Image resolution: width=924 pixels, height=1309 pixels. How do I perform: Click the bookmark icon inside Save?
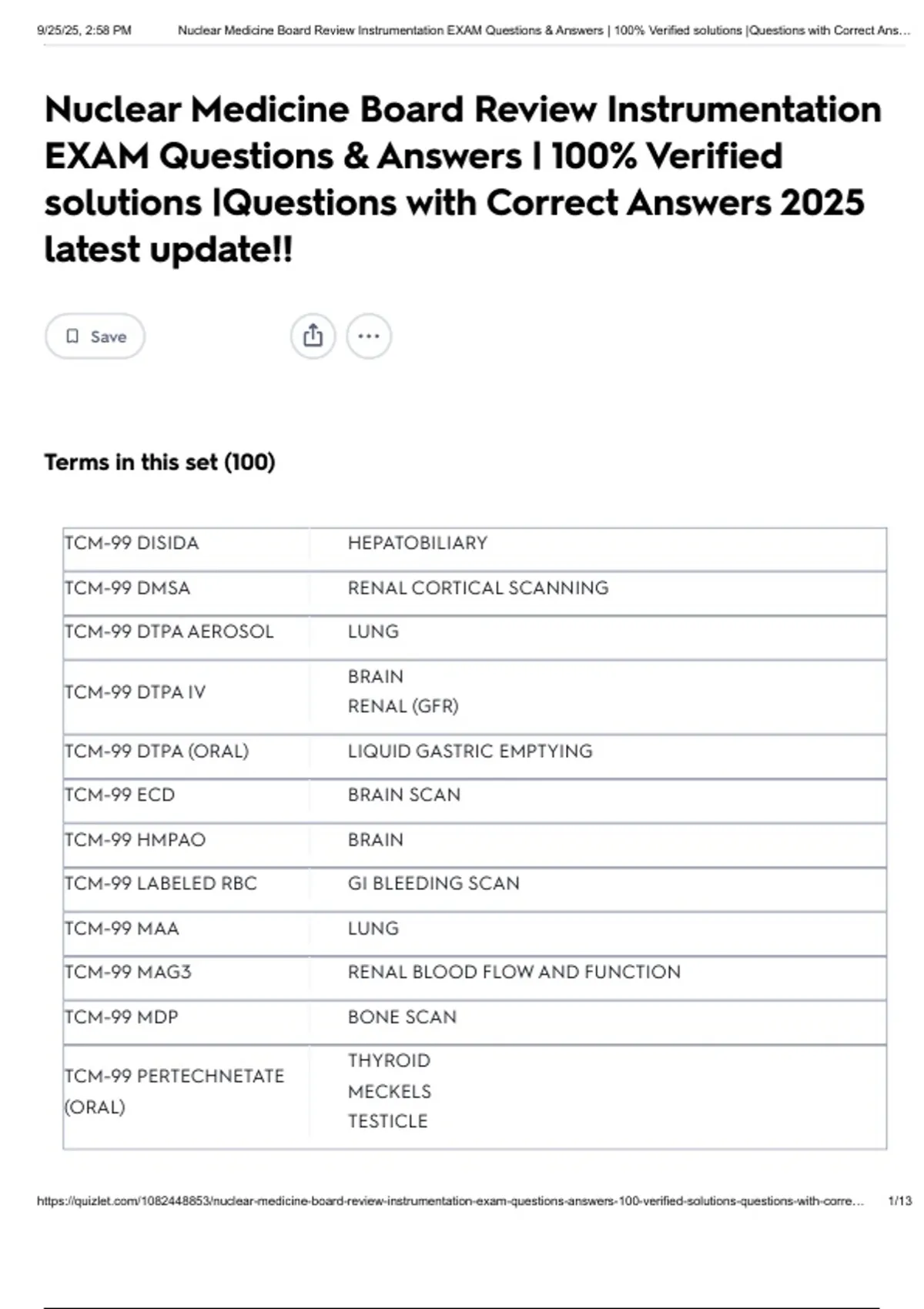point(72,336)
